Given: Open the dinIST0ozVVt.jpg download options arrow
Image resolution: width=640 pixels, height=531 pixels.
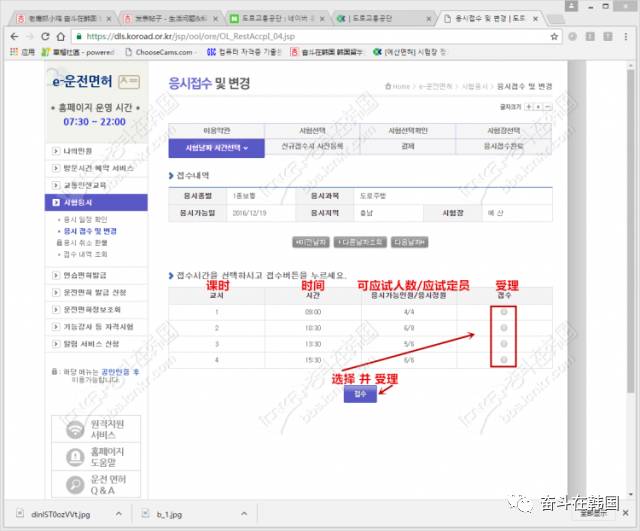Looking at the screenshot, I should point(118,514).
